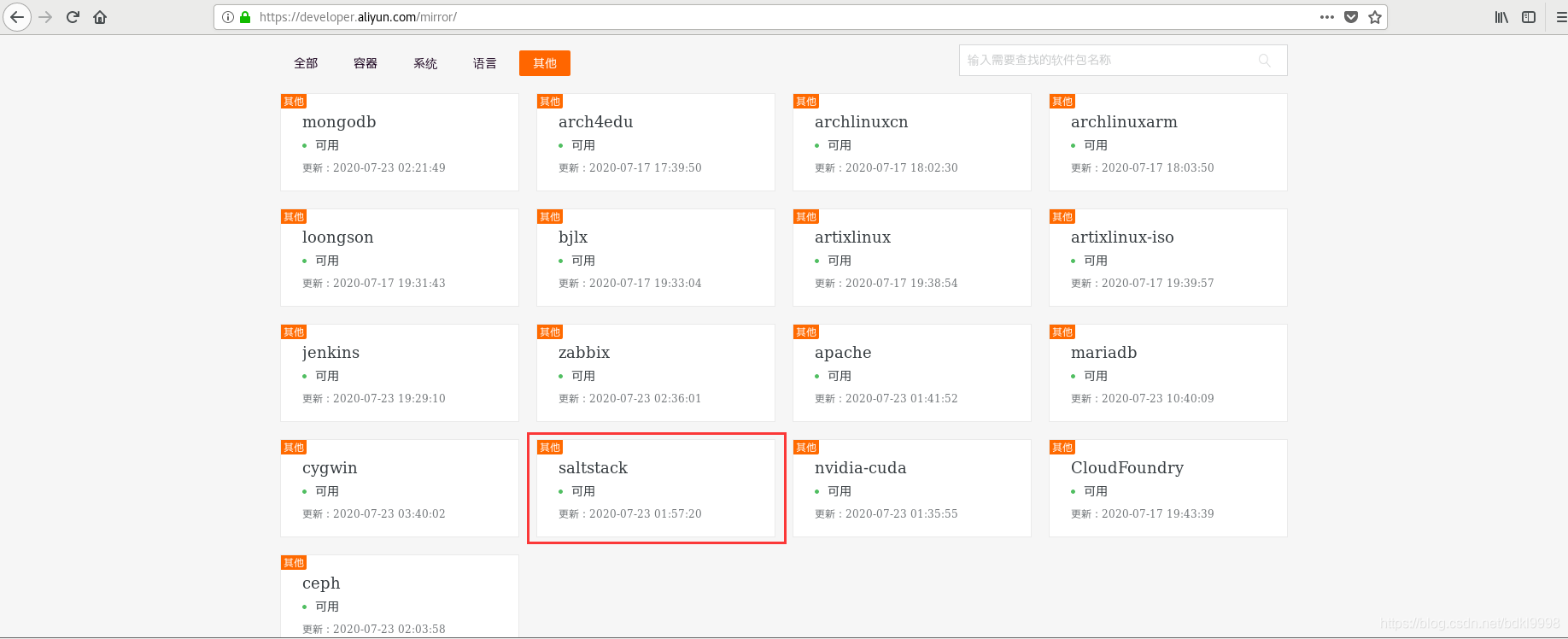This screenshot has height=639, width=1568.
Task: Click the 其他 tag on CloudFoundry card
Action: click(x=1062, y=448)
